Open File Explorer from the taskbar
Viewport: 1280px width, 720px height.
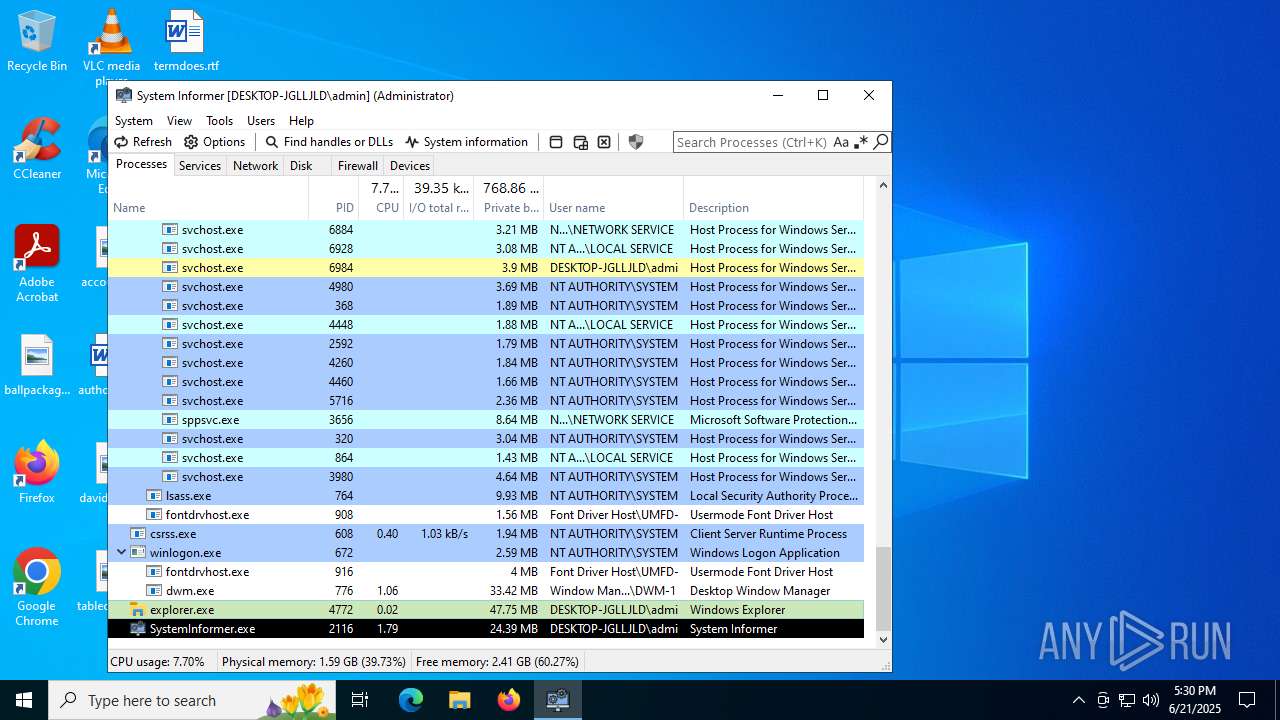click(460, 700)
